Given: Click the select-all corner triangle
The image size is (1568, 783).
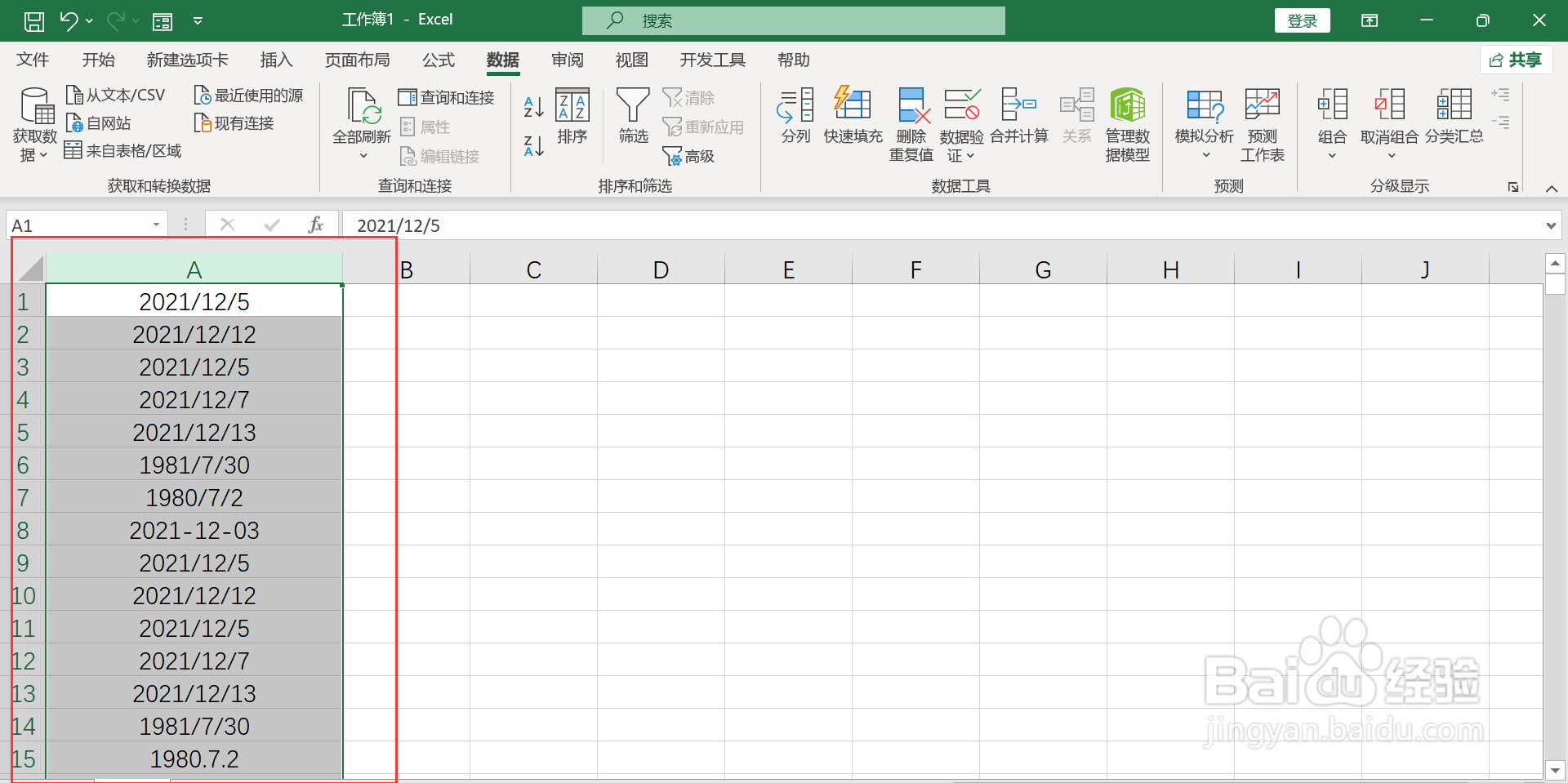Looking at the screenshot, I should (x=30, y=269).
